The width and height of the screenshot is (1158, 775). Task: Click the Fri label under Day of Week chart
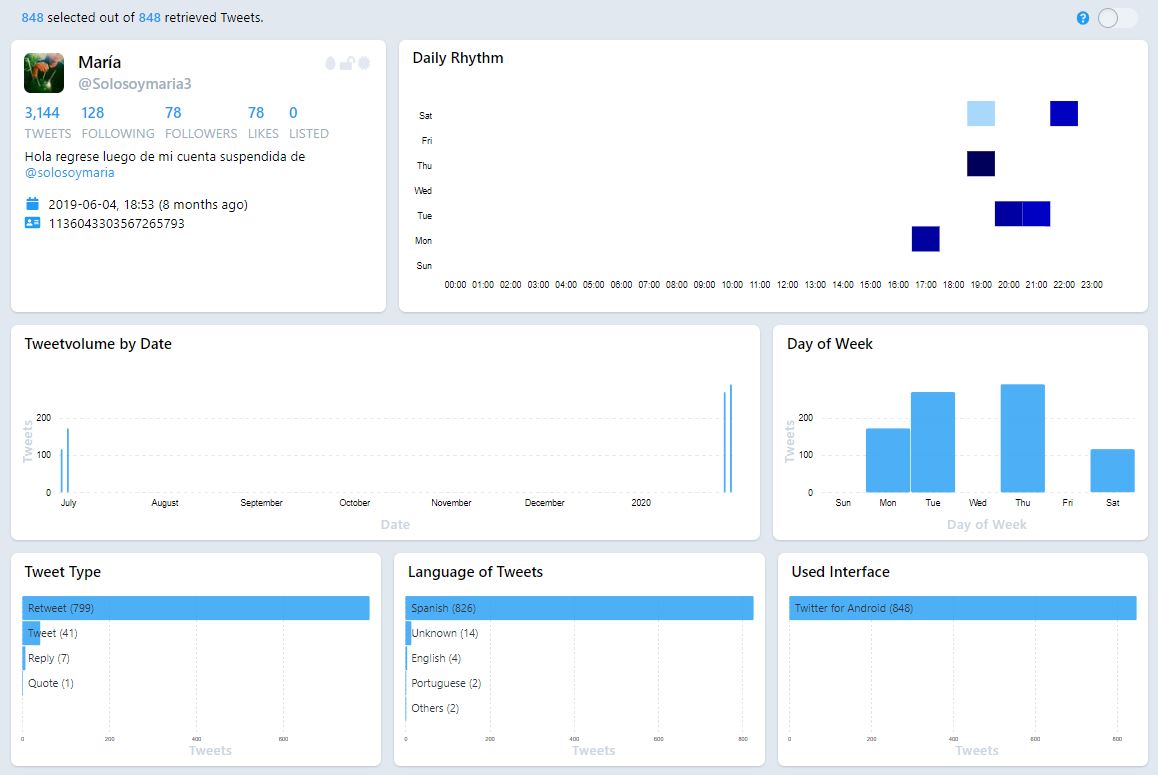point(1068,502)
